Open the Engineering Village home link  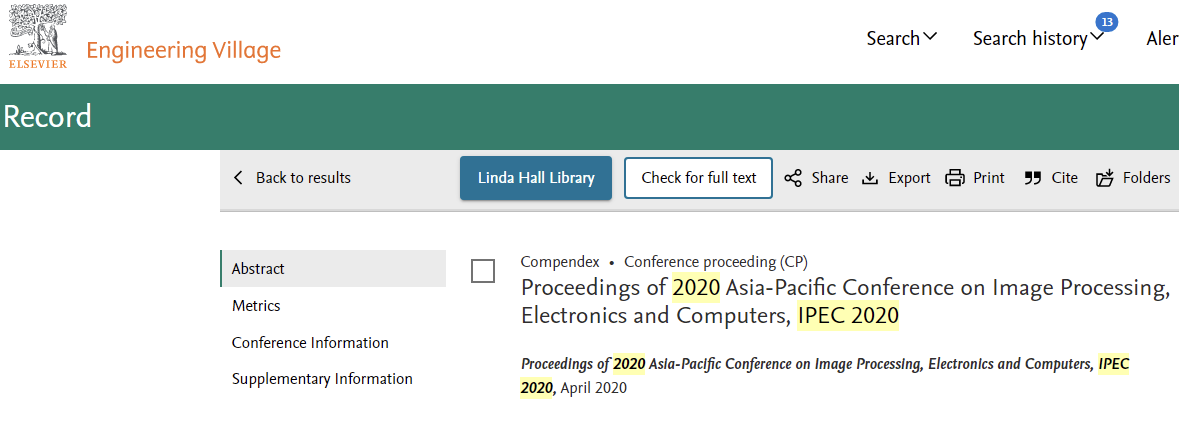tap(183, 50)
